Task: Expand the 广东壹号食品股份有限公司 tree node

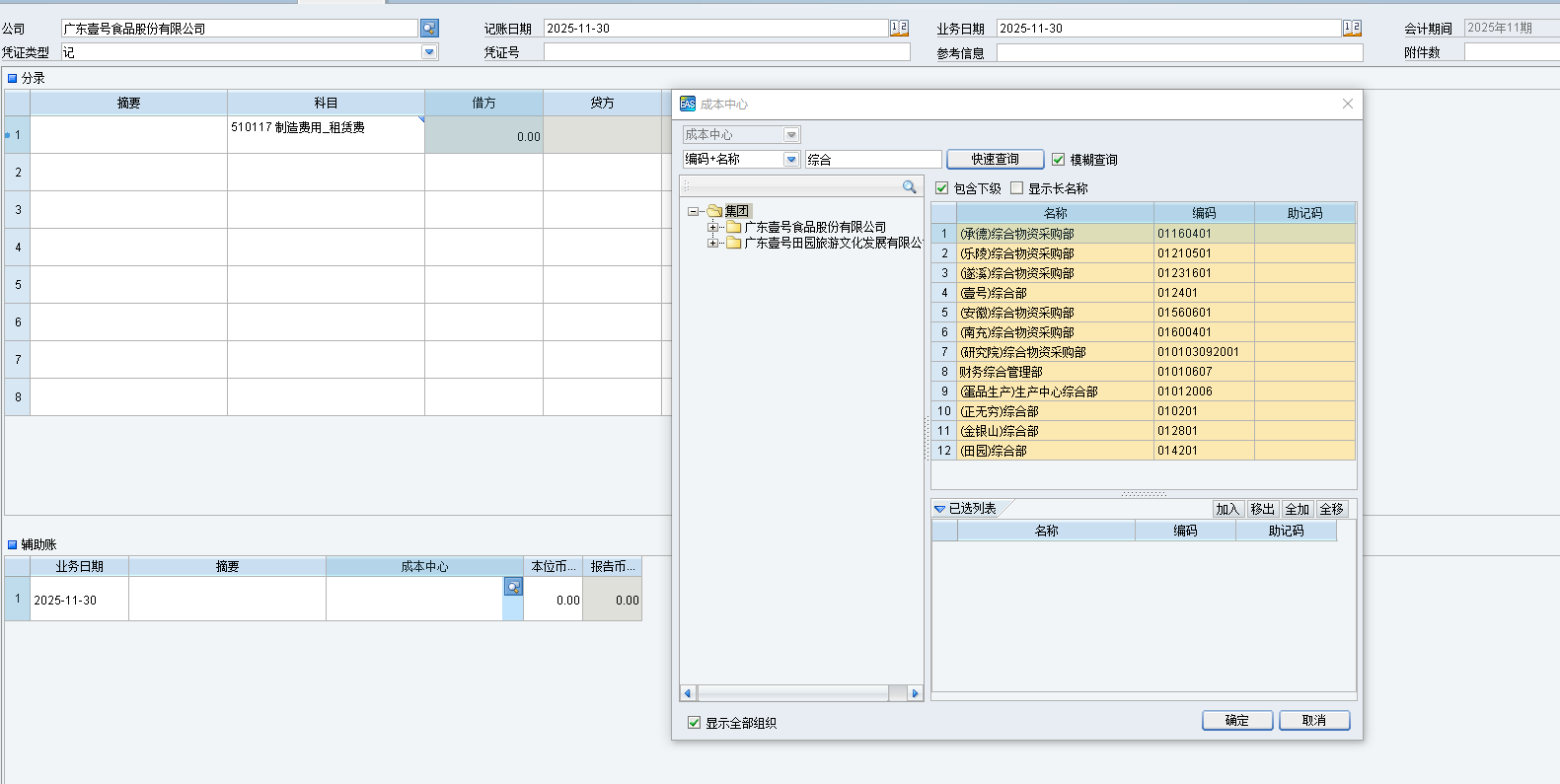Action: point(712,227)
